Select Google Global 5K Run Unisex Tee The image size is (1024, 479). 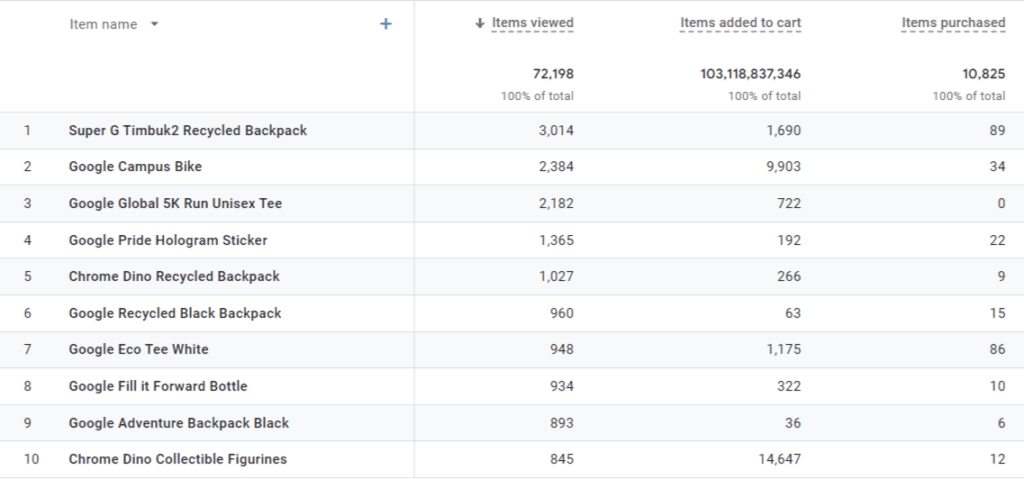coord(176,203)
